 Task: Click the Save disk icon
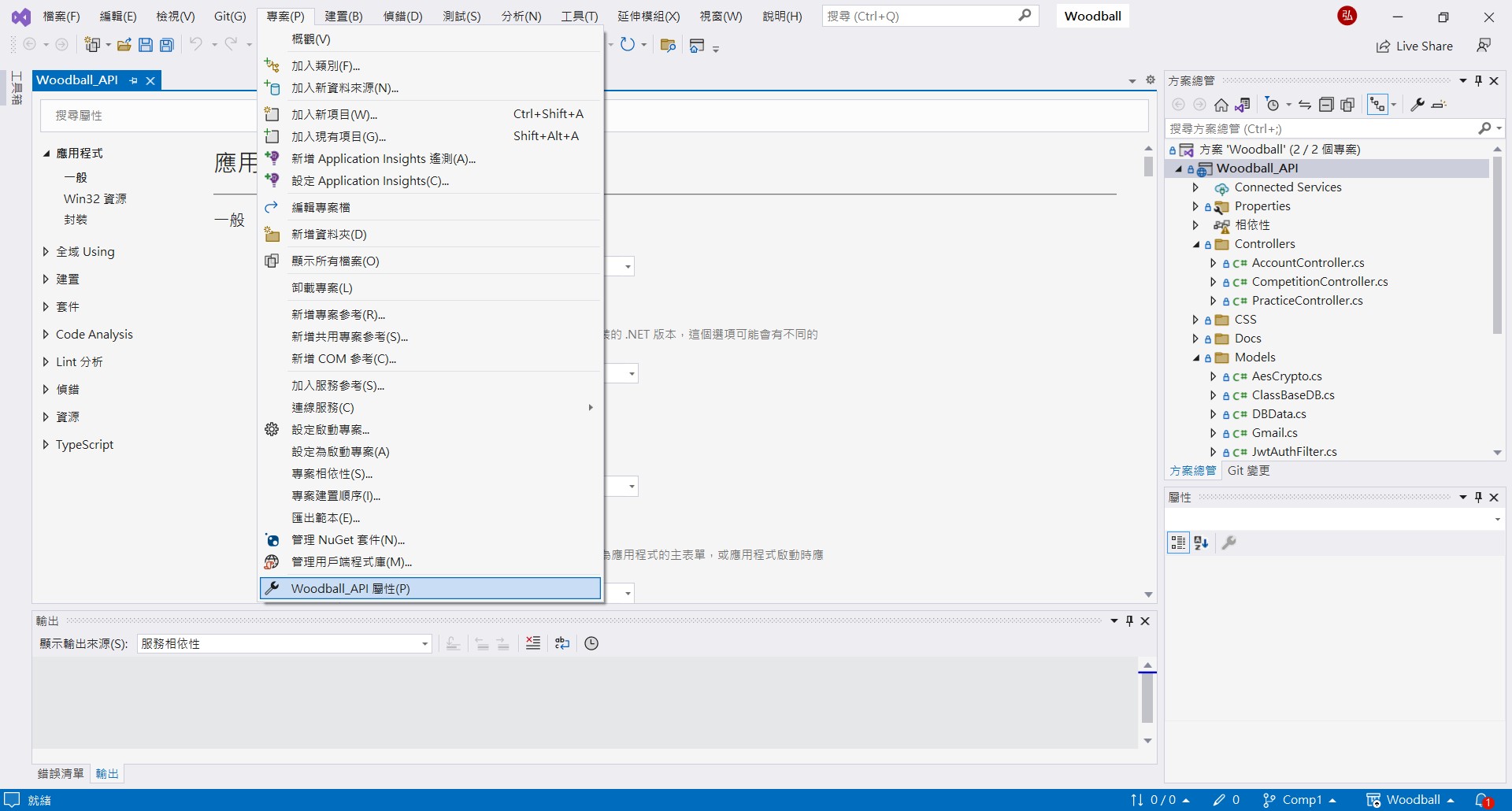tap(146, 45)
